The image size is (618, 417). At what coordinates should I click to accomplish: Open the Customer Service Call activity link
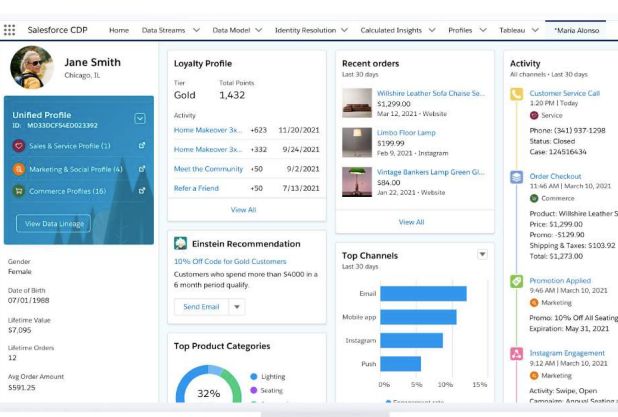tap(565, 93)
